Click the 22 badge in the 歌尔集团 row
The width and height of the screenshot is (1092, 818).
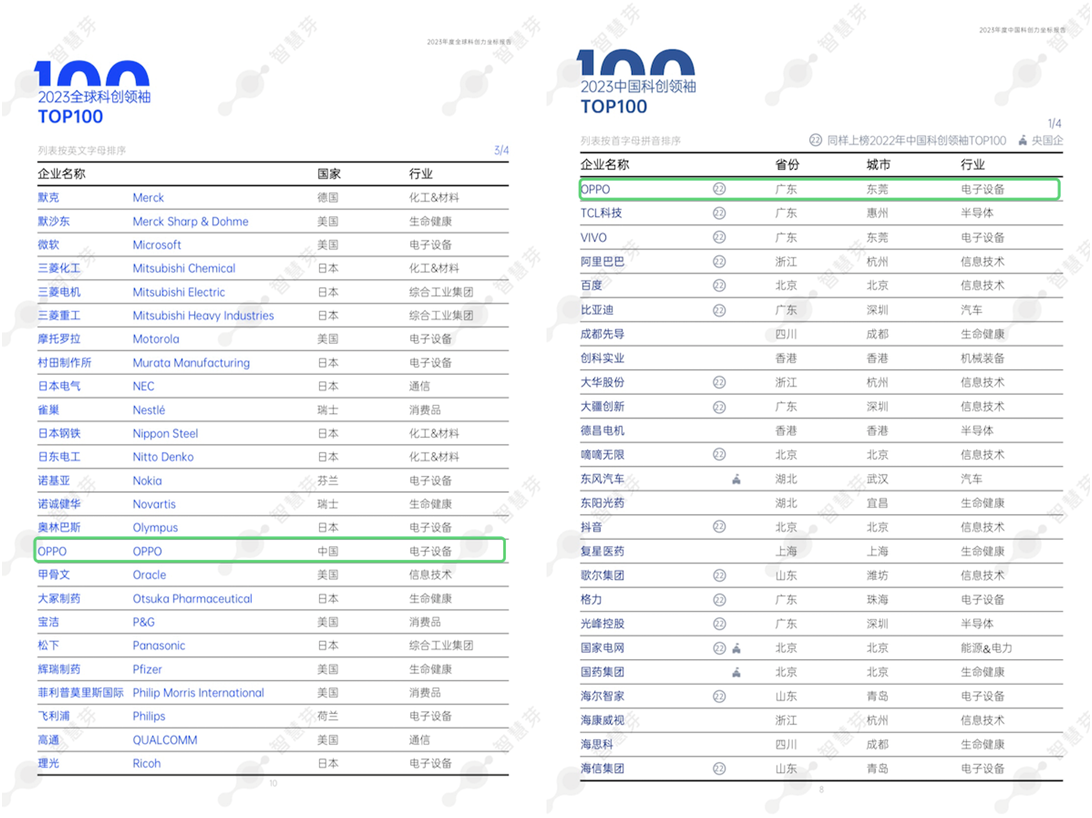point(719,576)
